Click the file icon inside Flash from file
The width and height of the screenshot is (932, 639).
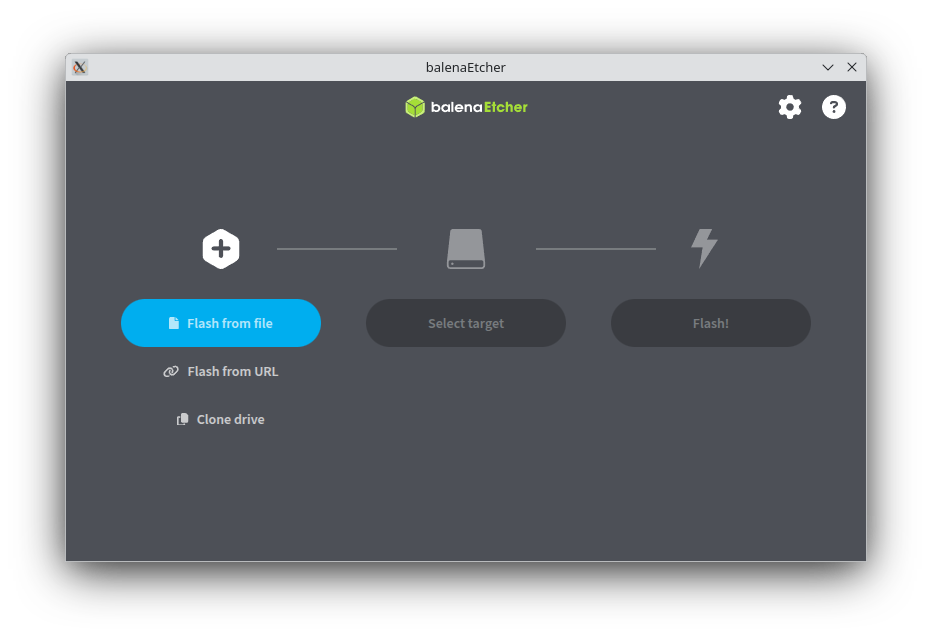(174, 324)
